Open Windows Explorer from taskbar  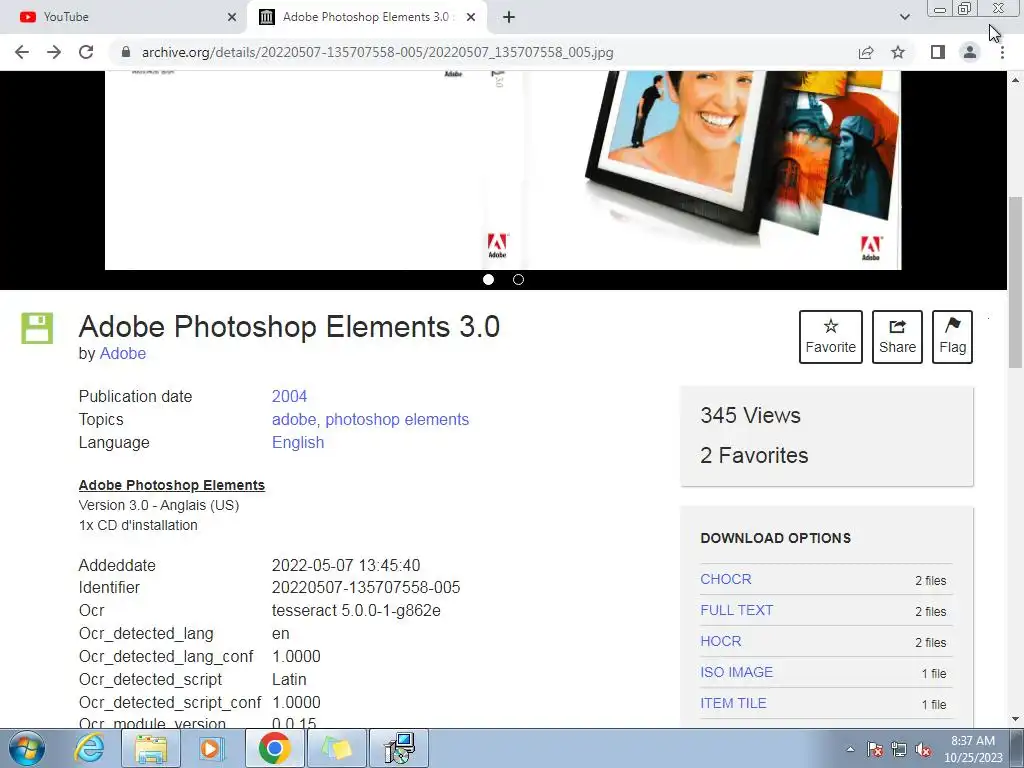click(x=150, y=748)
